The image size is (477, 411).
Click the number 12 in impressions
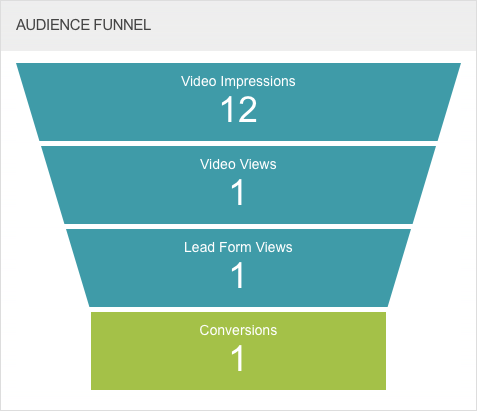239,110
